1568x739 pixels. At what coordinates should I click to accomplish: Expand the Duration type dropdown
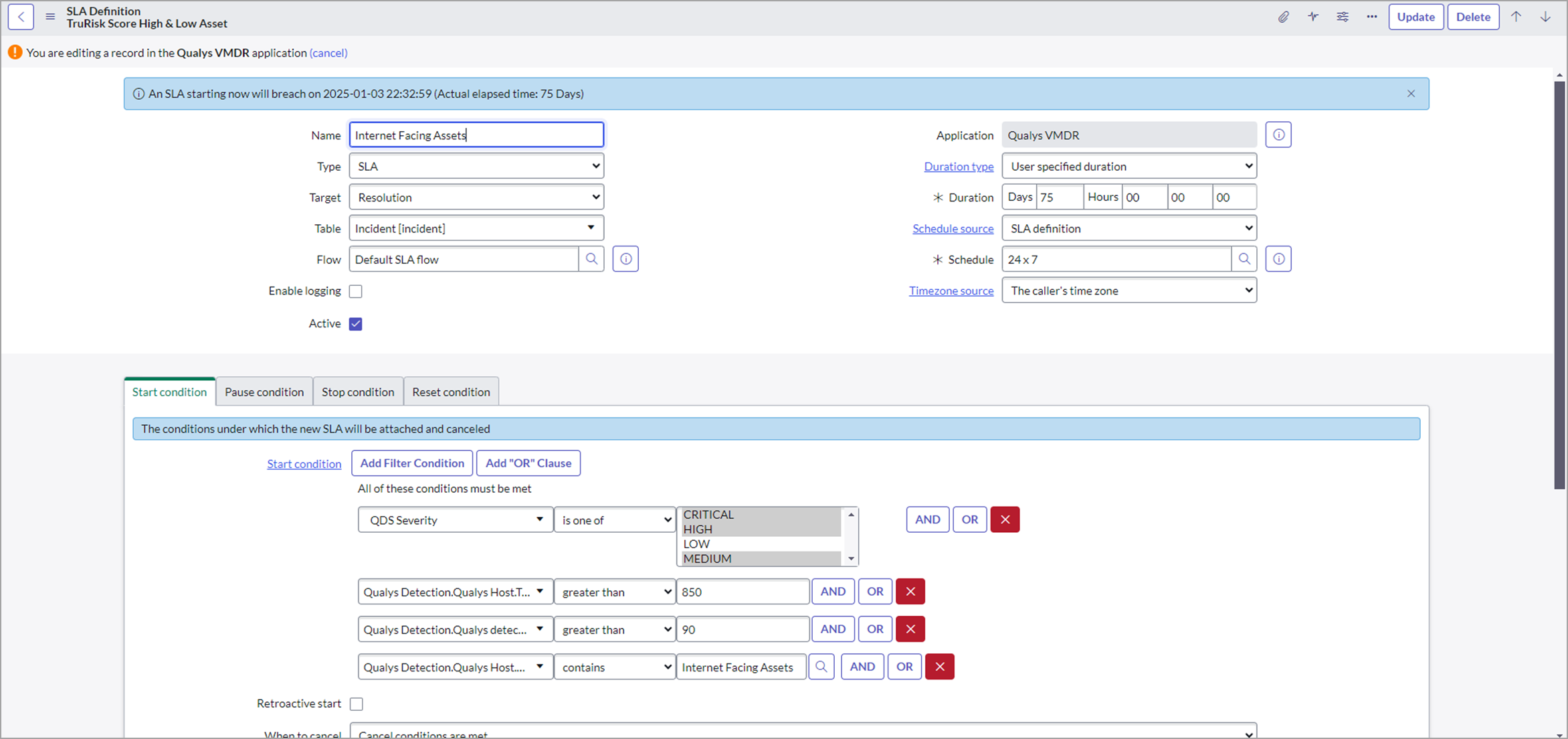(x=1129, y=166)
